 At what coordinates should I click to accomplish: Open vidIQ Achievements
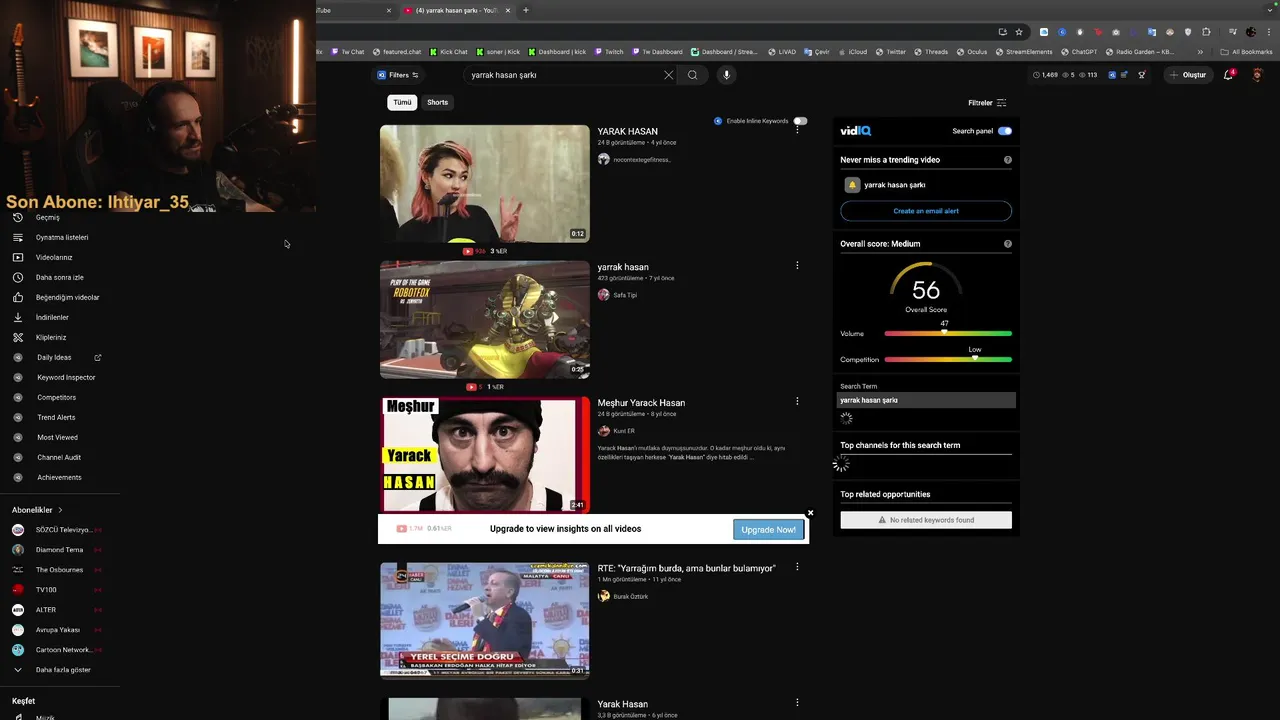click(x=59, y=477)
